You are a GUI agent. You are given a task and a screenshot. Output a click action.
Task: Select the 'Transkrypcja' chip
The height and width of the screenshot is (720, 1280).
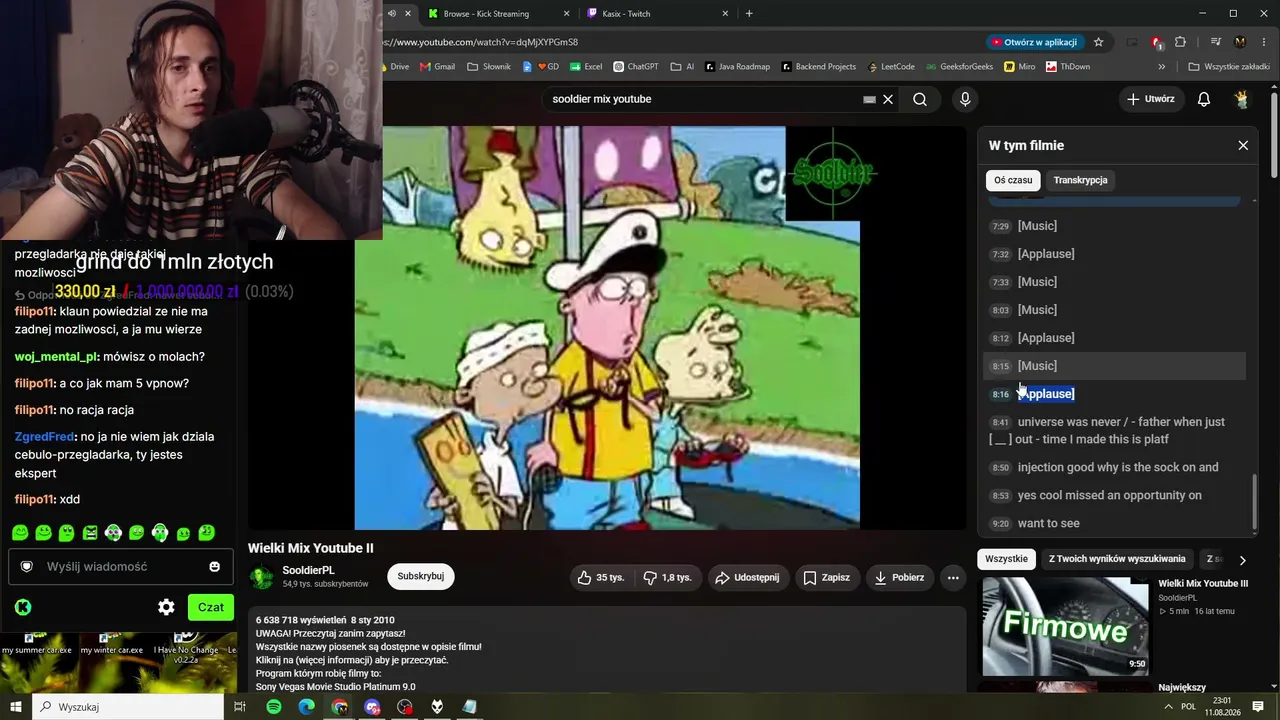coord(1081,180)
